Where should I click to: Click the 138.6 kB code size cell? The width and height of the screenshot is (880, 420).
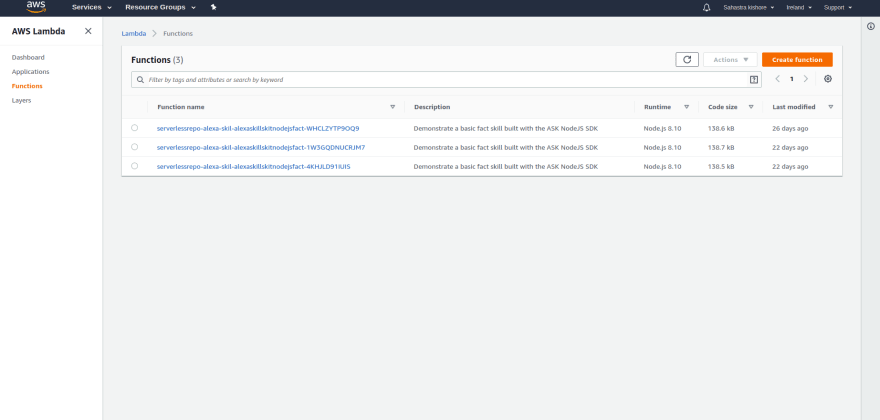tap(721, 129)
